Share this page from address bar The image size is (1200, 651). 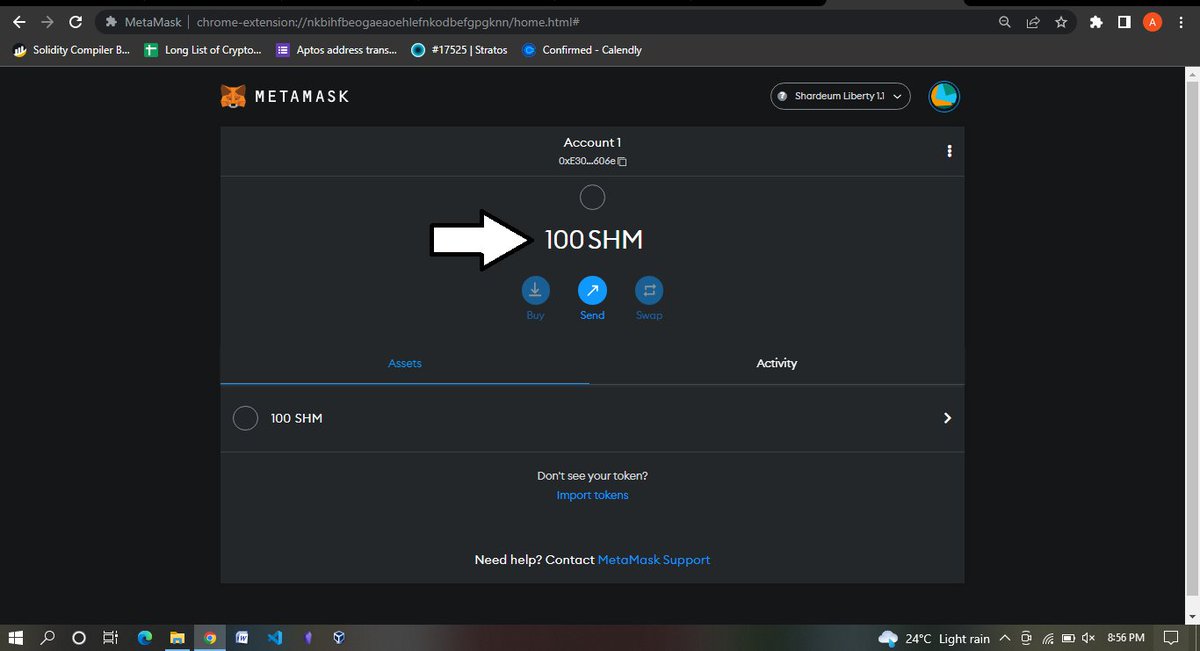pyautogui.click(x=1033, y=21)
